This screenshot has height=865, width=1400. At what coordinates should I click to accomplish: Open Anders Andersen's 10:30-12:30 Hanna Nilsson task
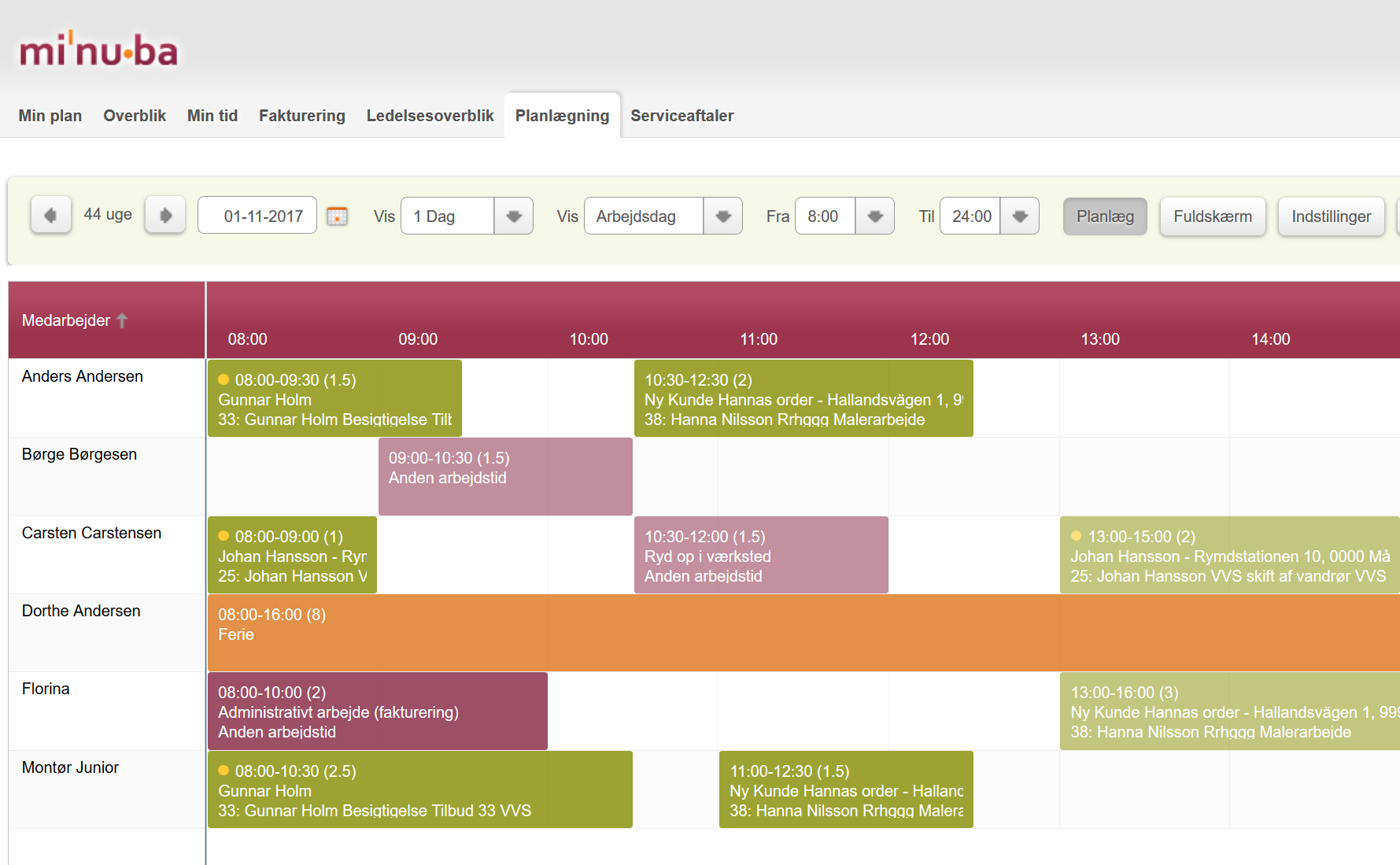[803, 398]
